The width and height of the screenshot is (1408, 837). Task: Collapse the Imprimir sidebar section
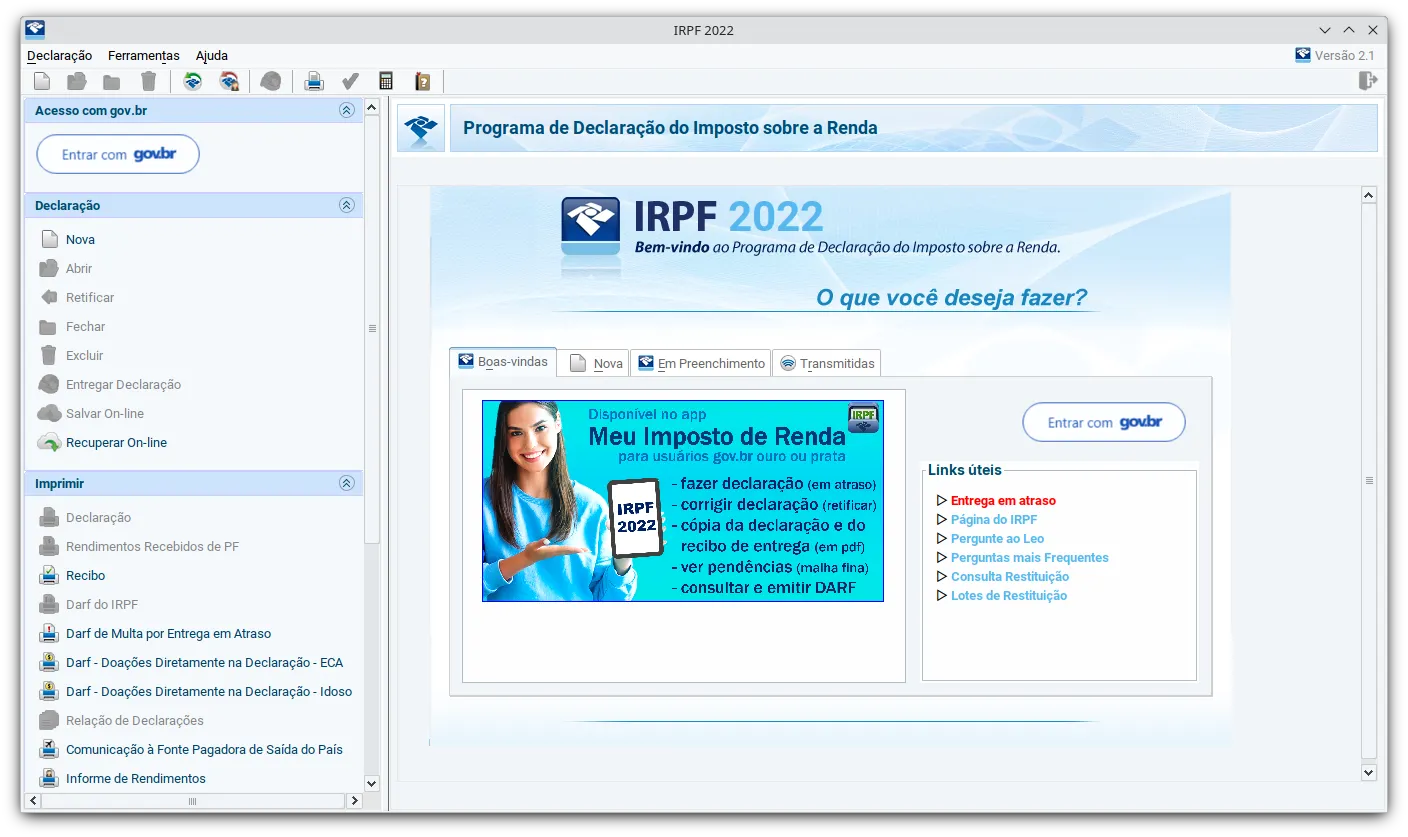pyautogui.click(x=347, y=483)
